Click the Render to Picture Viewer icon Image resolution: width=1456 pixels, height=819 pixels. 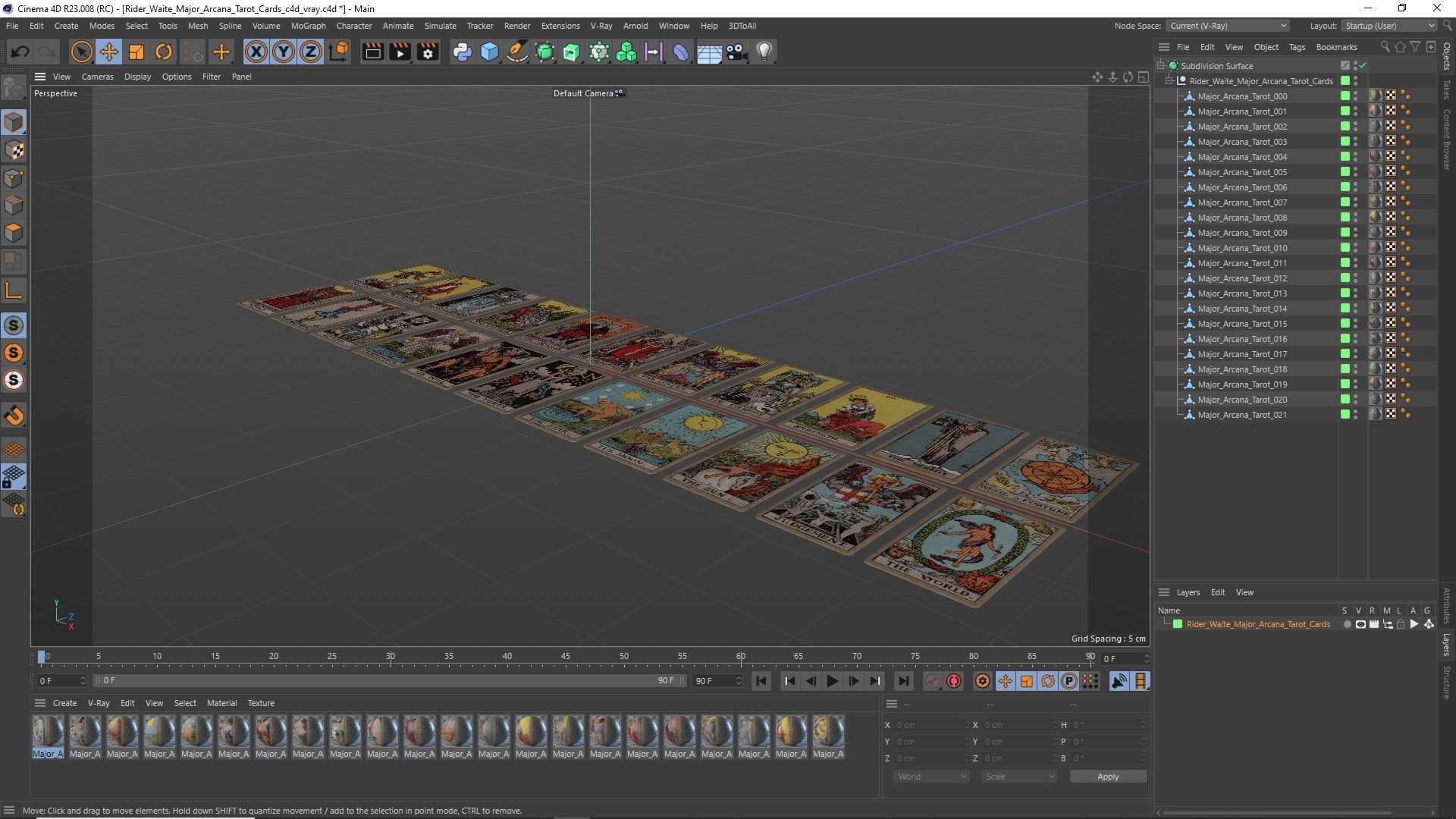point(400,52)
